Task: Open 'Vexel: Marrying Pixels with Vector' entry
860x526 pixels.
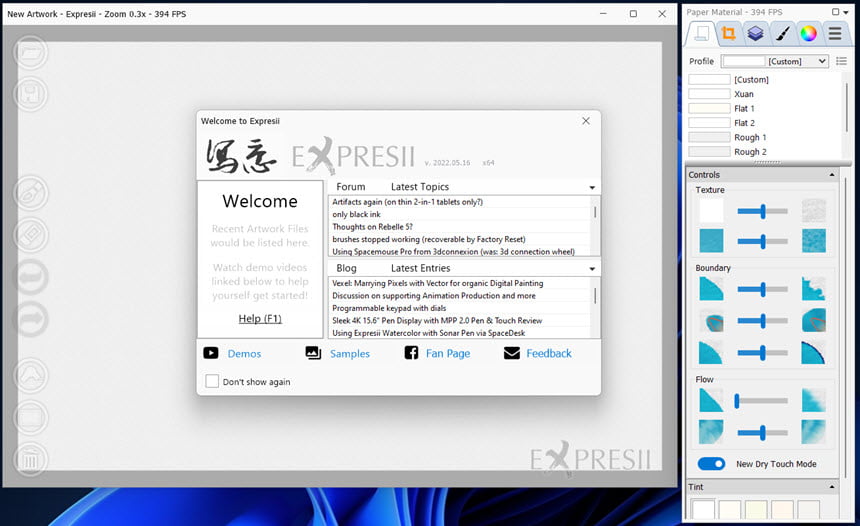Action: [437, 283]
